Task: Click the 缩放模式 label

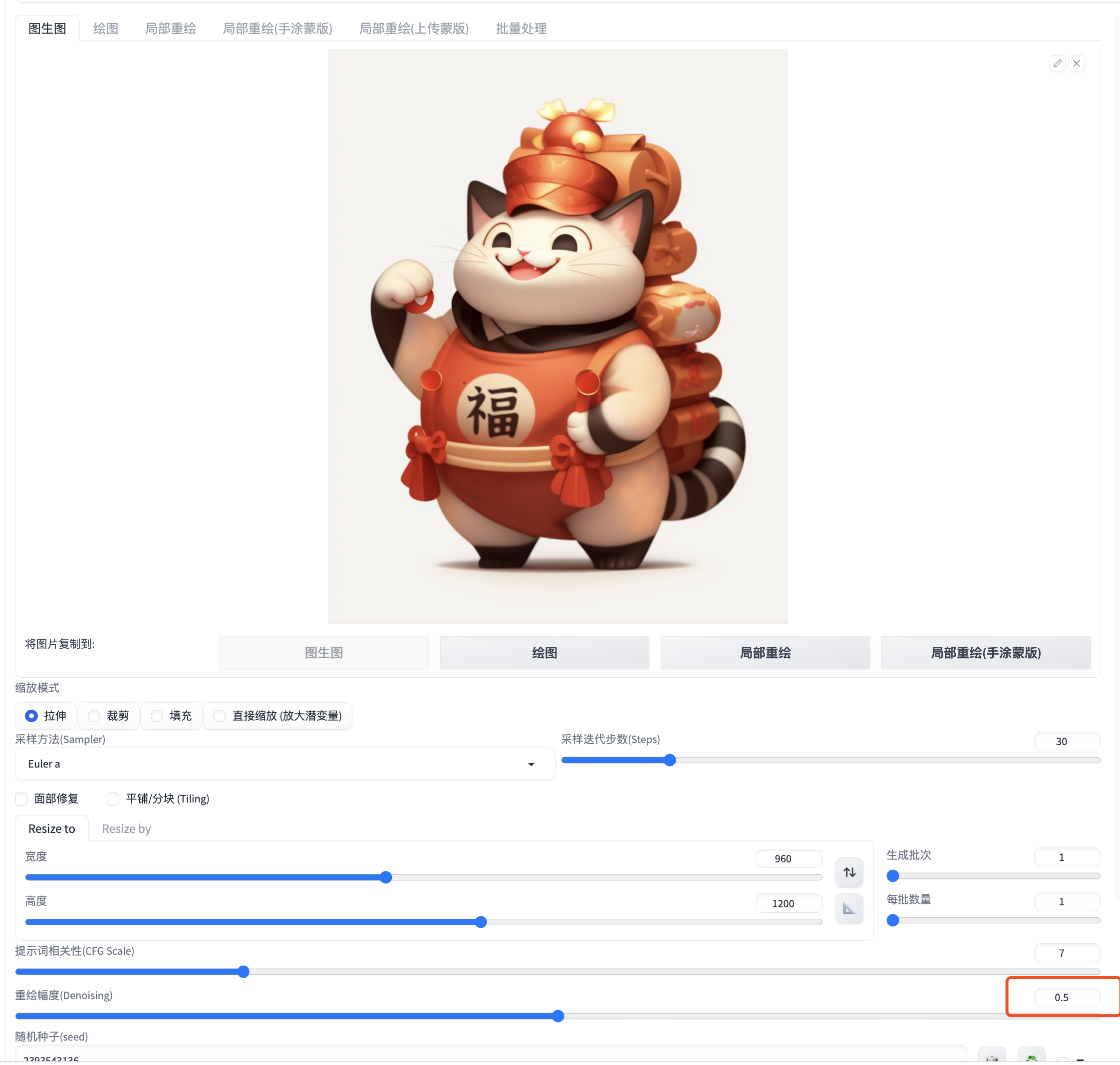Action: tap(37, 688)
